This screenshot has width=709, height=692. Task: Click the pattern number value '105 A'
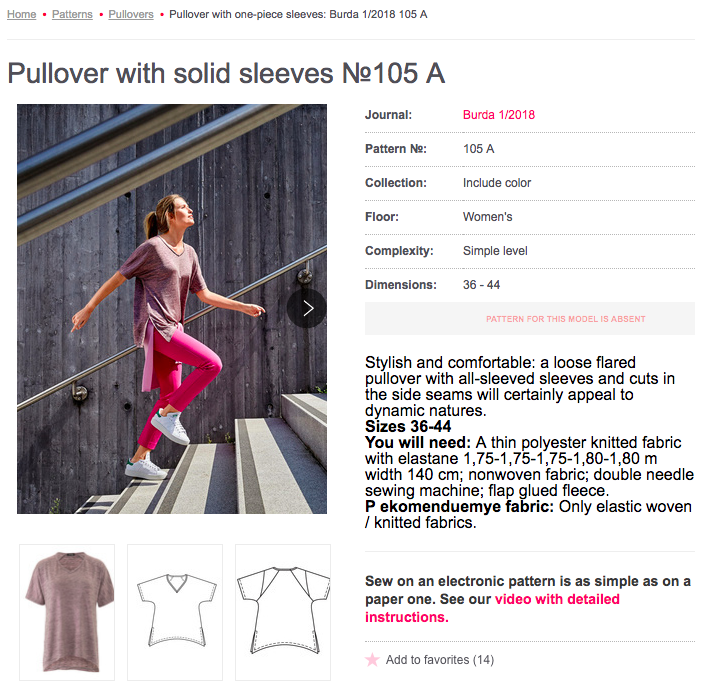pos(479,149)
